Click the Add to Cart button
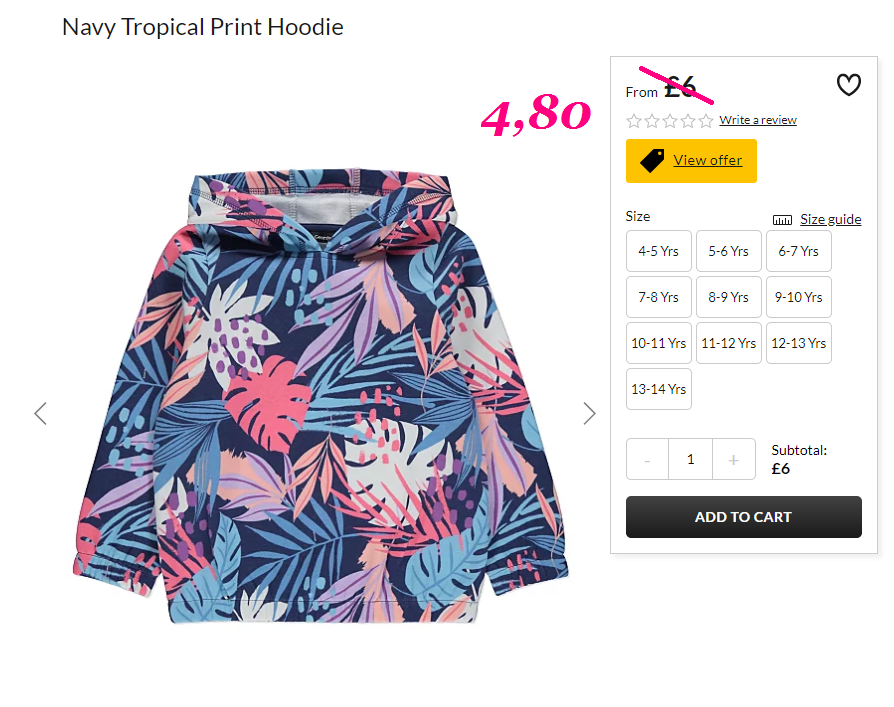Screen dimensions: 894x707 tap(743, 517)
